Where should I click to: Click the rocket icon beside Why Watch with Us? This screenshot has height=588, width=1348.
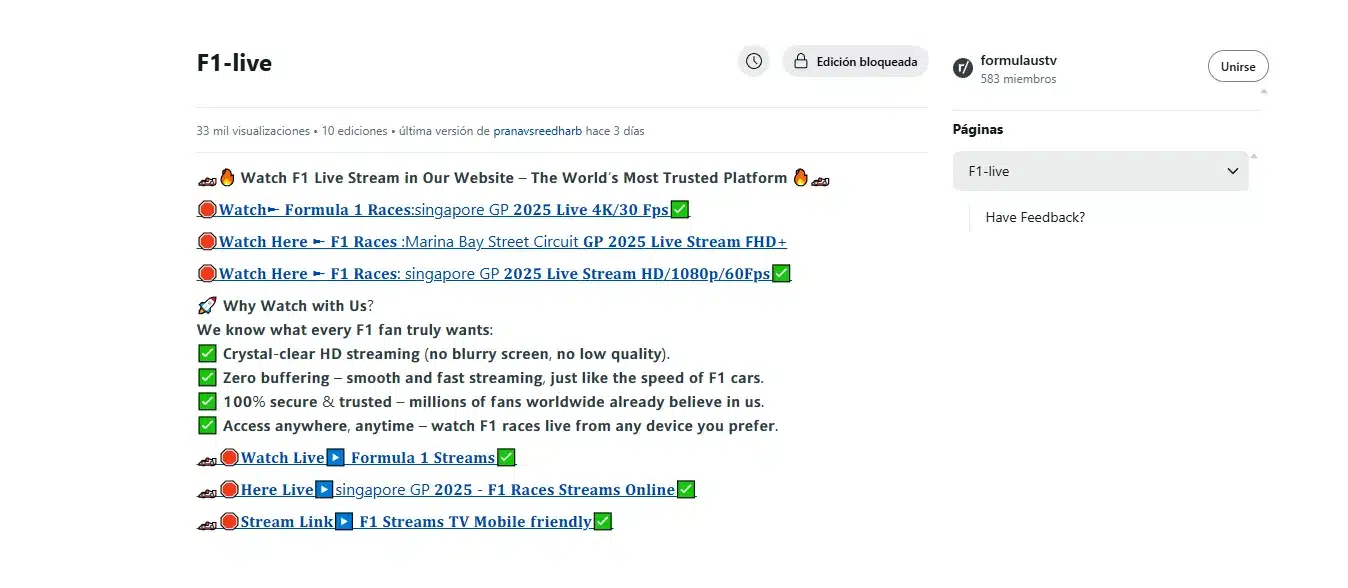tap(207, 306)
